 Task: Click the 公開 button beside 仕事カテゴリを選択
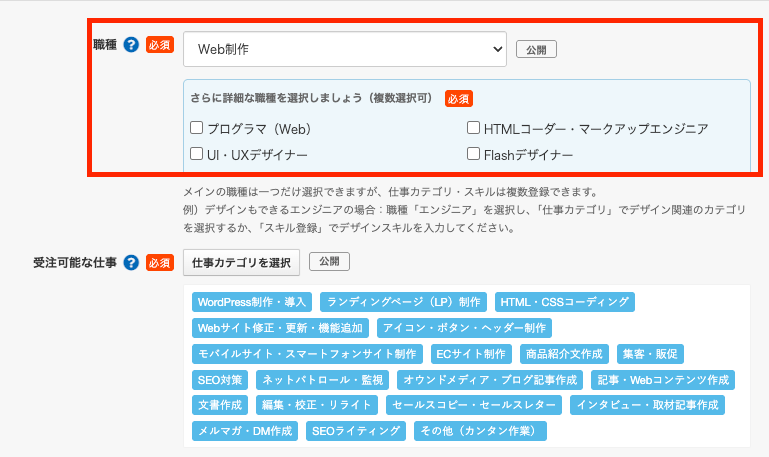click(x=330, y=262)
